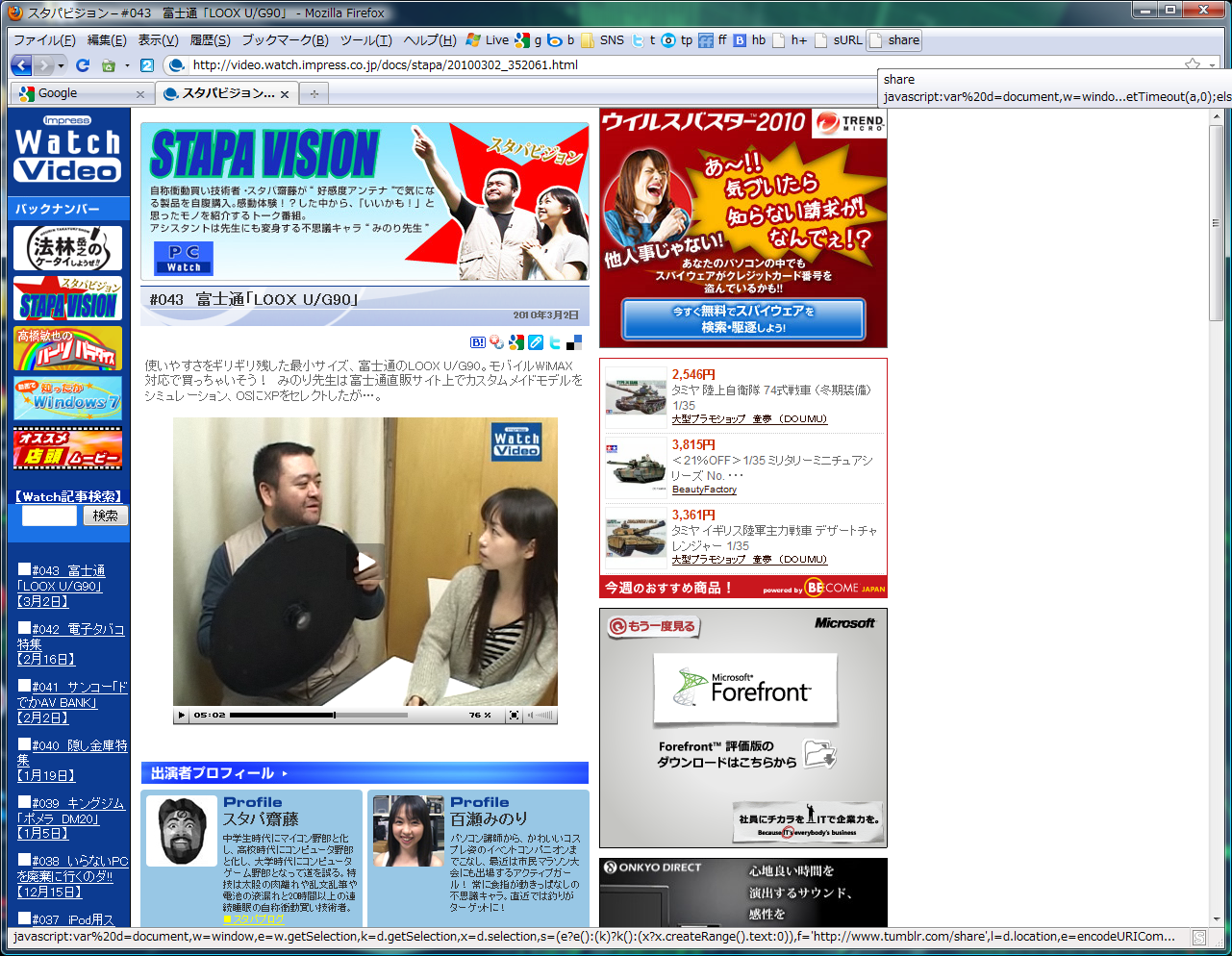Open the ブックマーク(B) menu
1232x956 pixels.
tap(285, 40)
